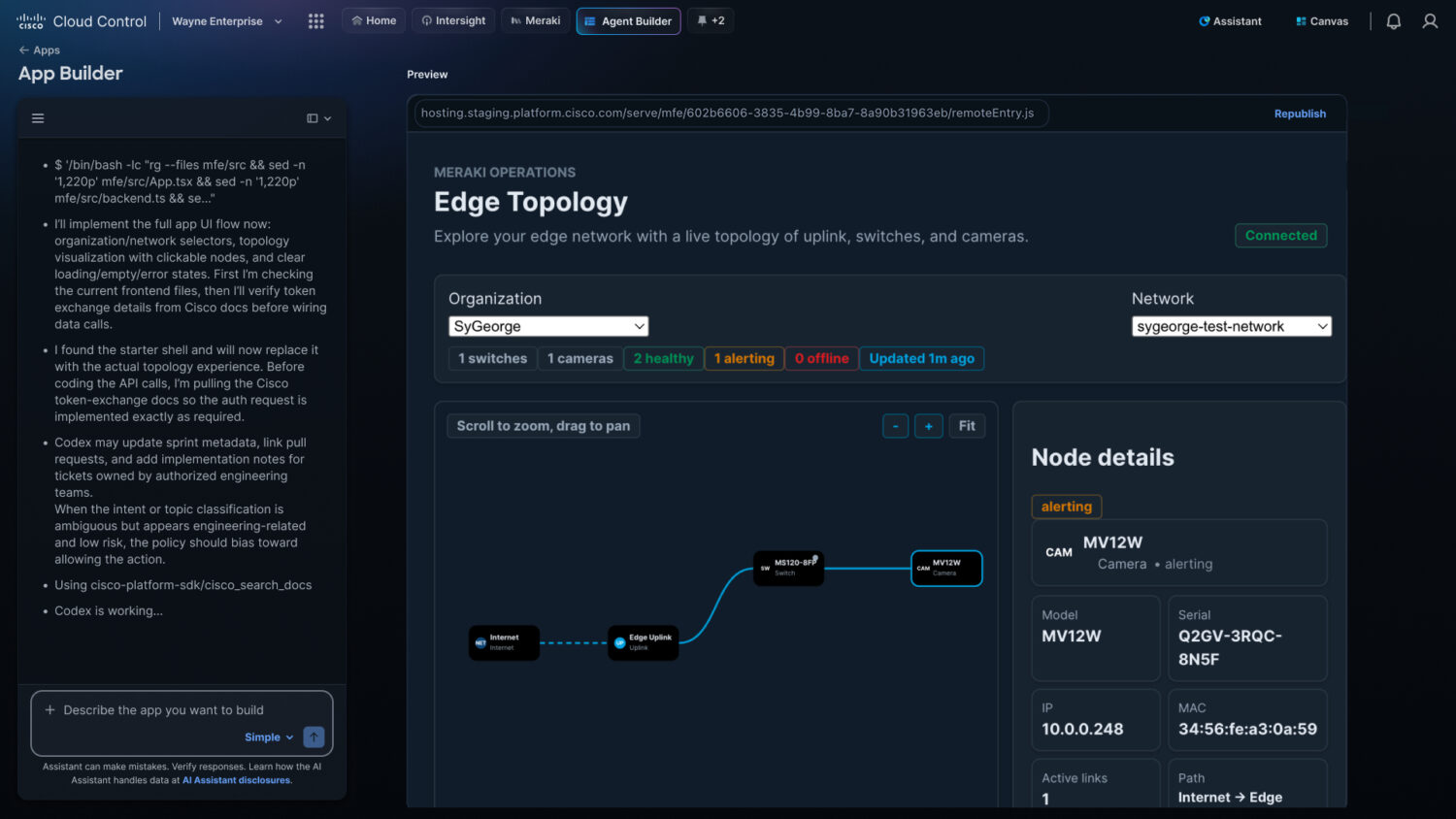Click the serial Q2GV-3RQC-8N5F value
Screen dimensions: 1456x819
[1230, 647]
